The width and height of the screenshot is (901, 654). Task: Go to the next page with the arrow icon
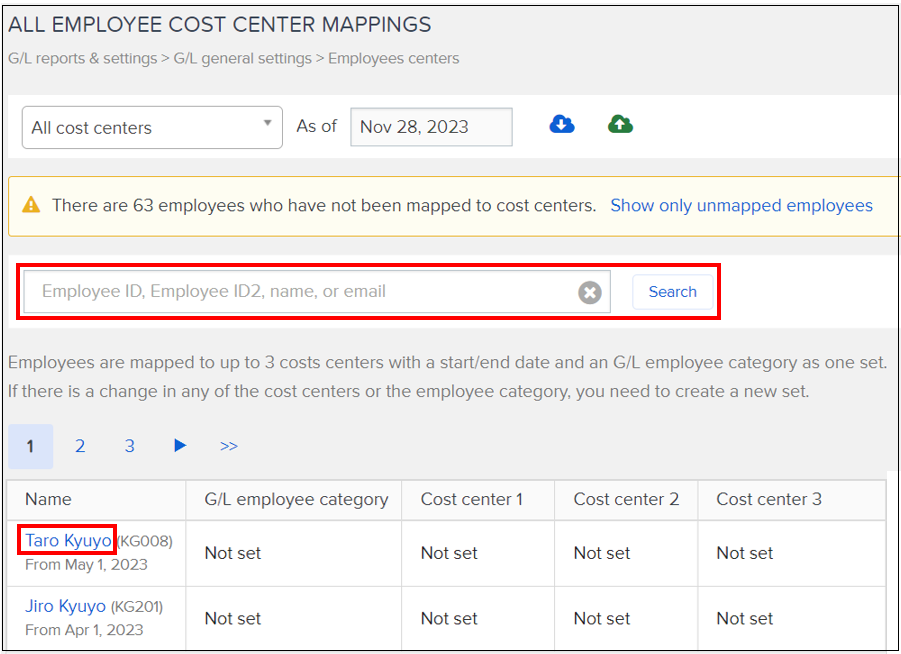click(x=179, y=446)
